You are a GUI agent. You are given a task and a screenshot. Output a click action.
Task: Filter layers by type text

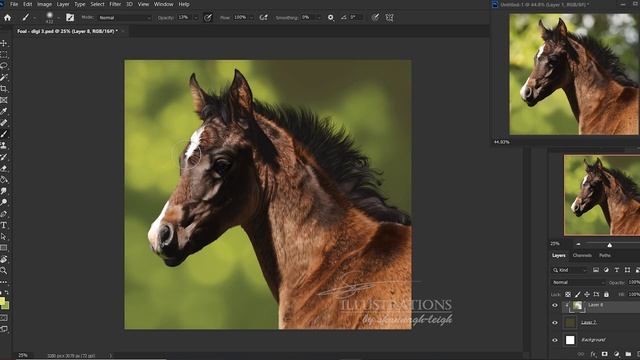[x=617, y=270]
